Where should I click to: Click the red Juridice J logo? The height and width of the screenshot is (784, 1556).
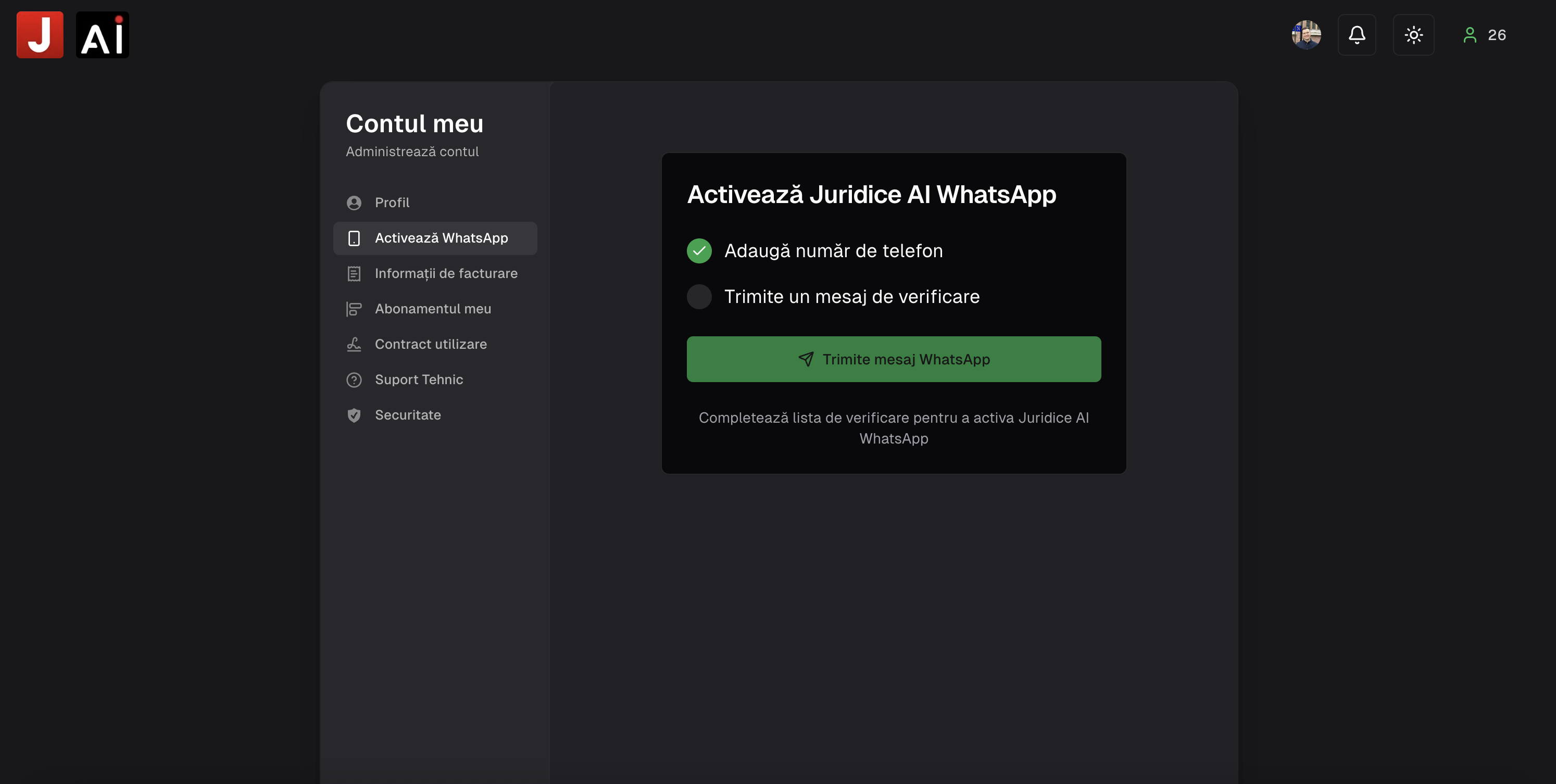click(x=39, y=34)
